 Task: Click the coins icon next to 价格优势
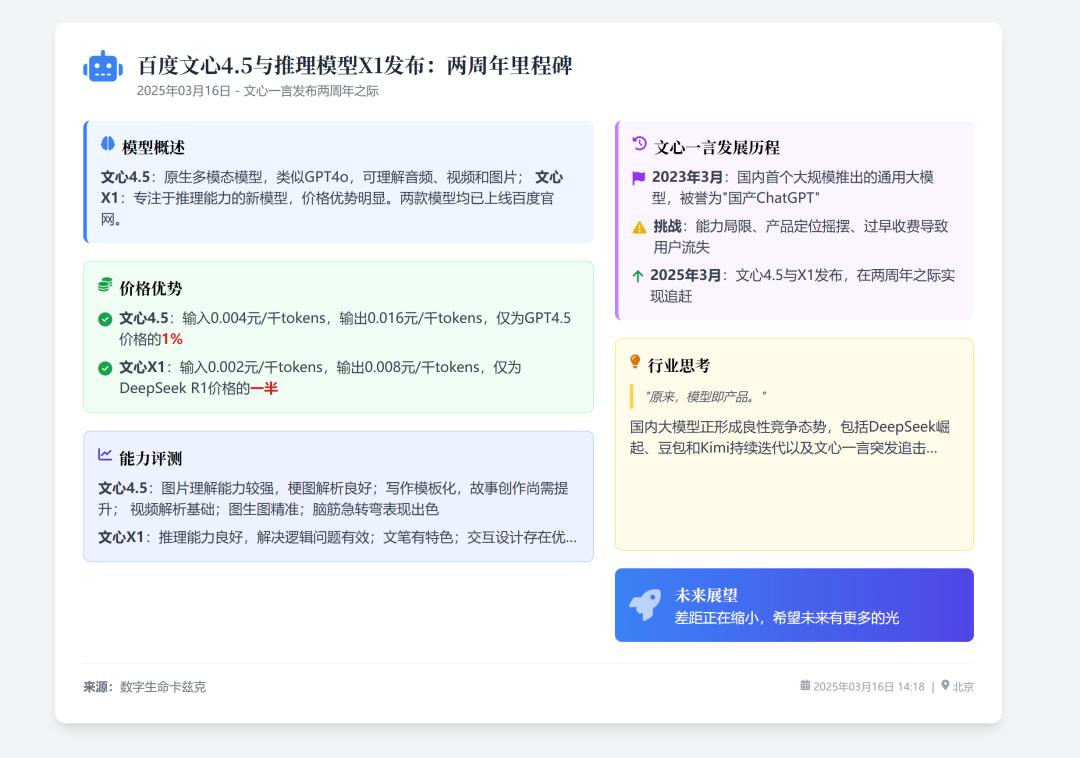pyautogui.click(x=105, y=285)
